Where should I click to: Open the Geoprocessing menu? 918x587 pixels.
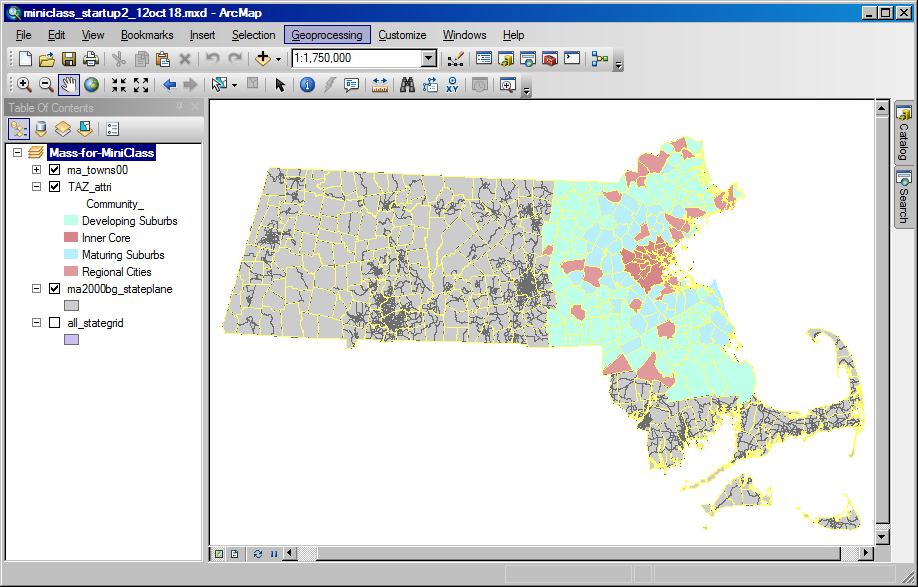click(x=327, y=35)
